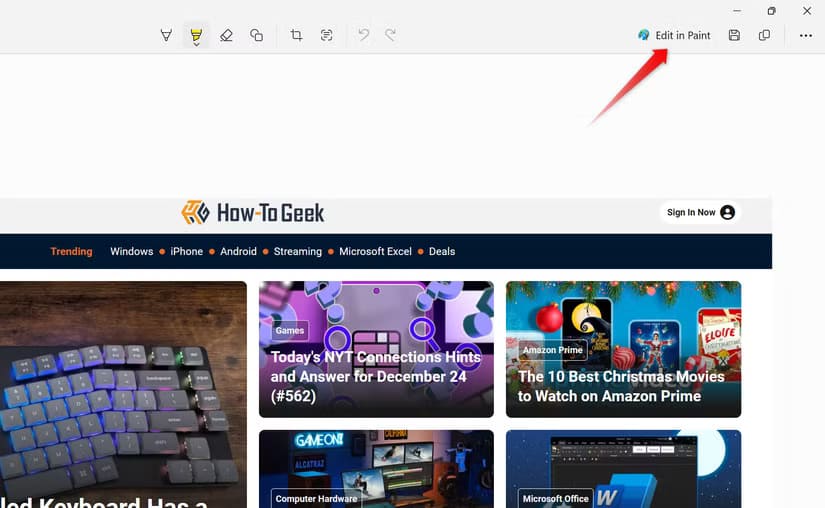This screenshot has width=825, height=508.
Task: Open the Android nav link
Action: 238,251
